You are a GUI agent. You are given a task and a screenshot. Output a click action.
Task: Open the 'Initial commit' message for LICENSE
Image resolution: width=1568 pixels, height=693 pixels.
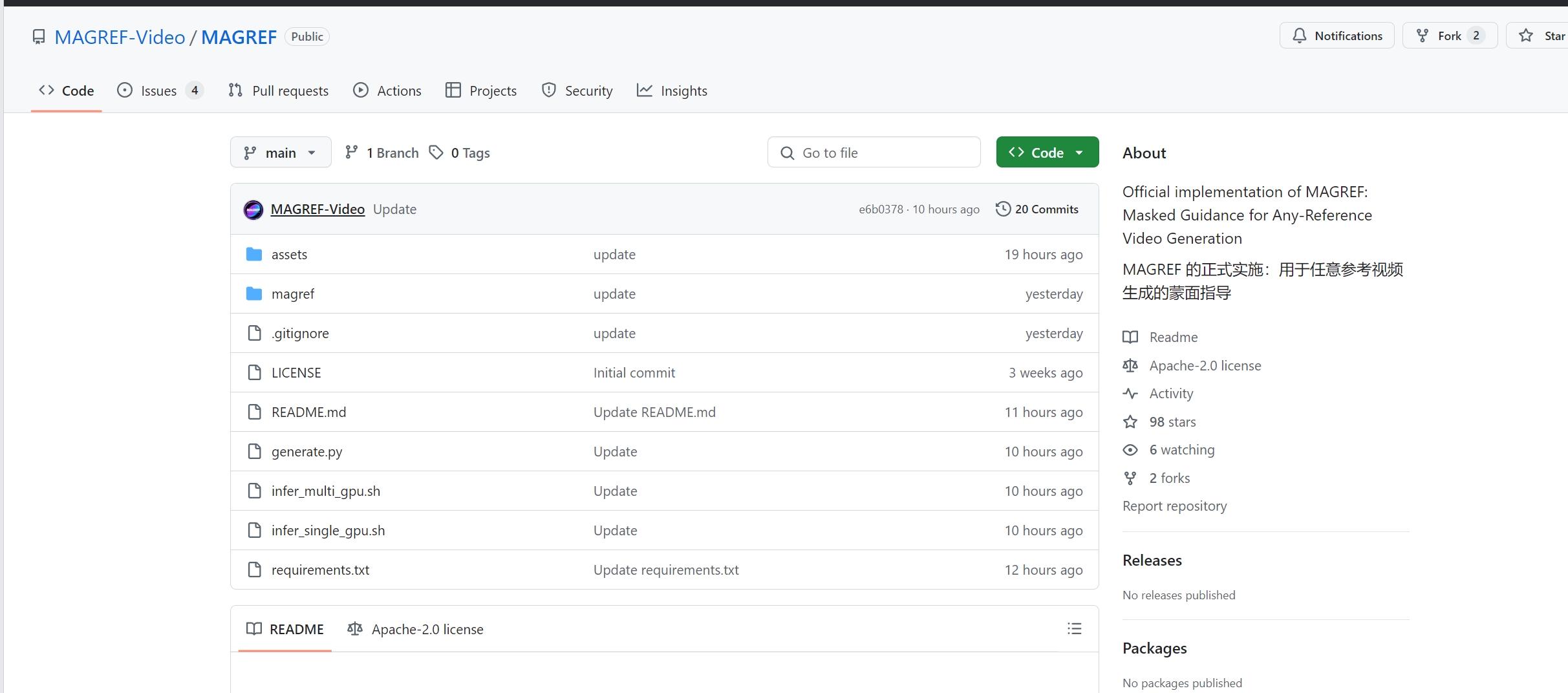634,372
